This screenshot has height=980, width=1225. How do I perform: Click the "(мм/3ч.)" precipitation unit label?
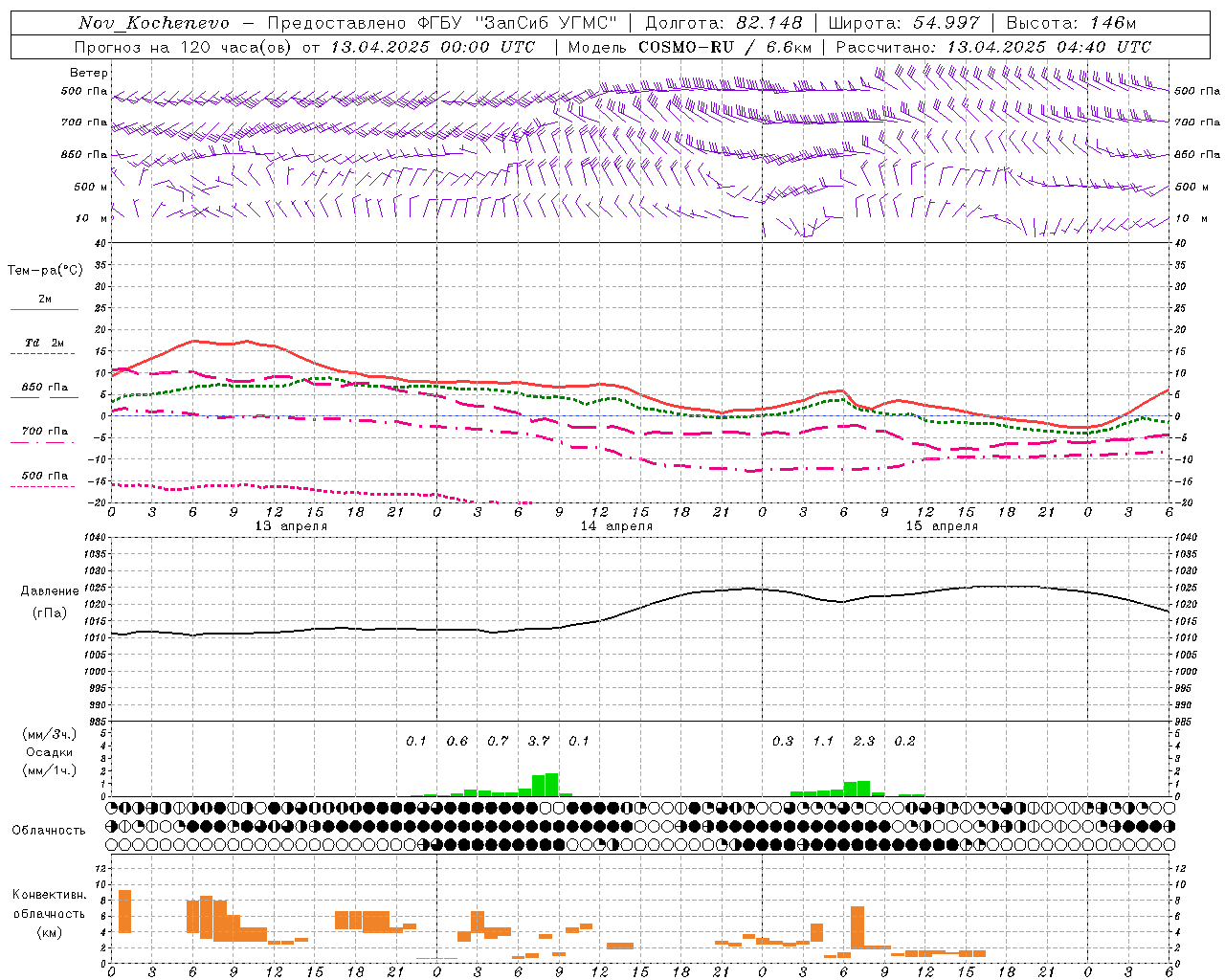50,734
